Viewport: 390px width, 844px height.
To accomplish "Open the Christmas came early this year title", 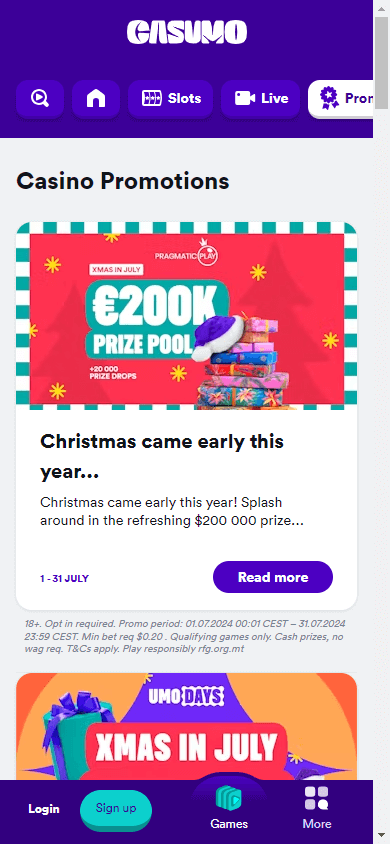I will pos(162,458).
